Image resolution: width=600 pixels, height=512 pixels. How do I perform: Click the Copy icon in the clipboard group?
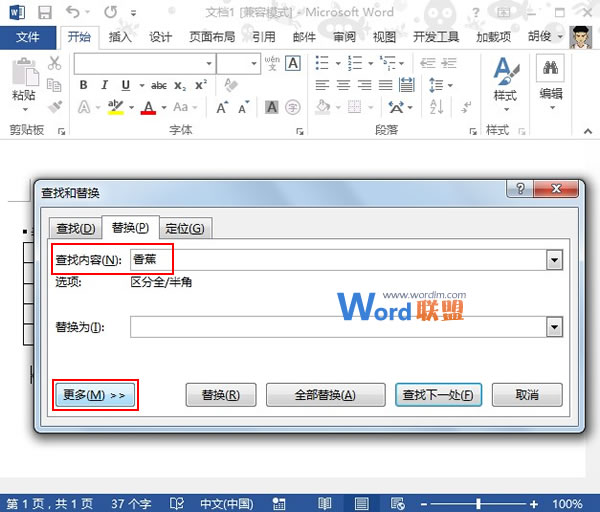click(54, 85)
